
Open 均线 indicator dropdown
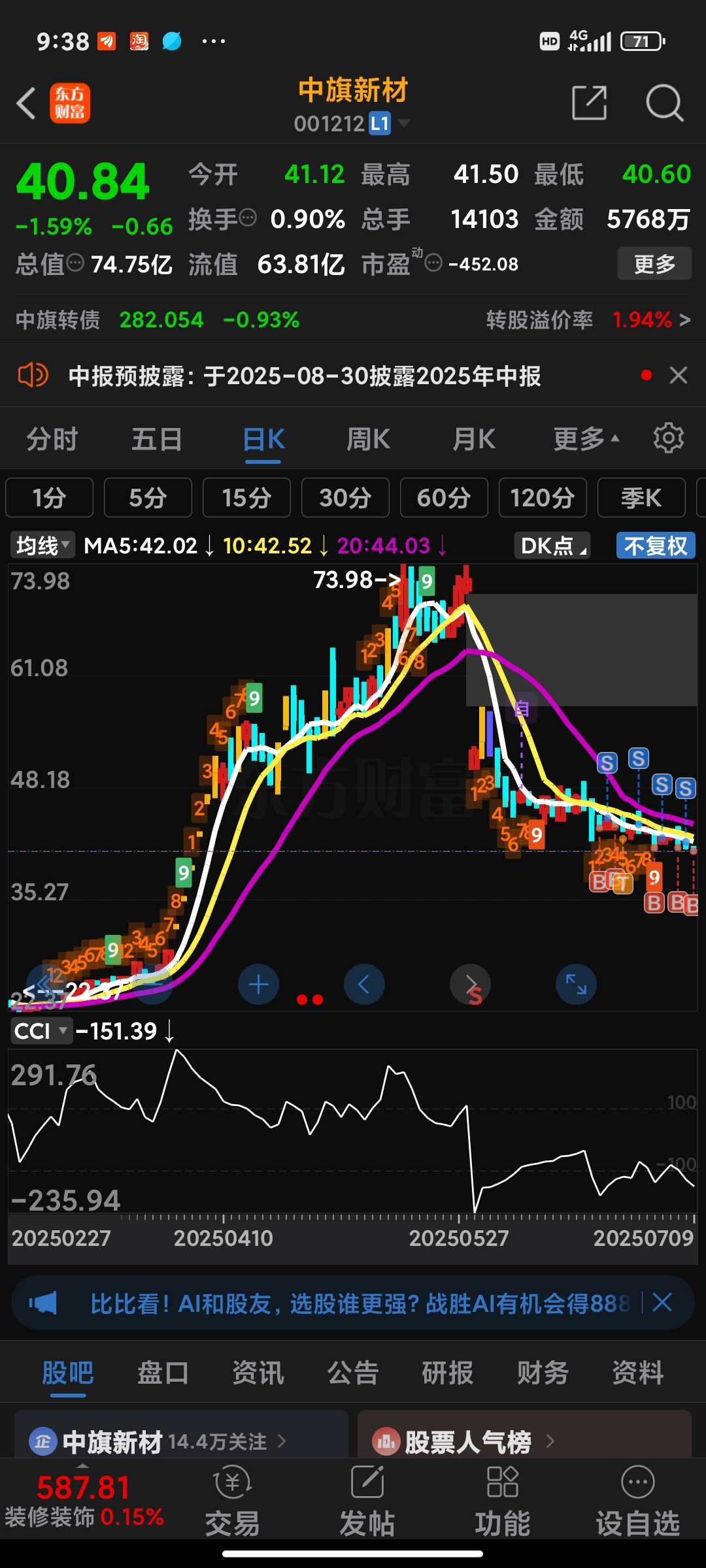point(42,546)
